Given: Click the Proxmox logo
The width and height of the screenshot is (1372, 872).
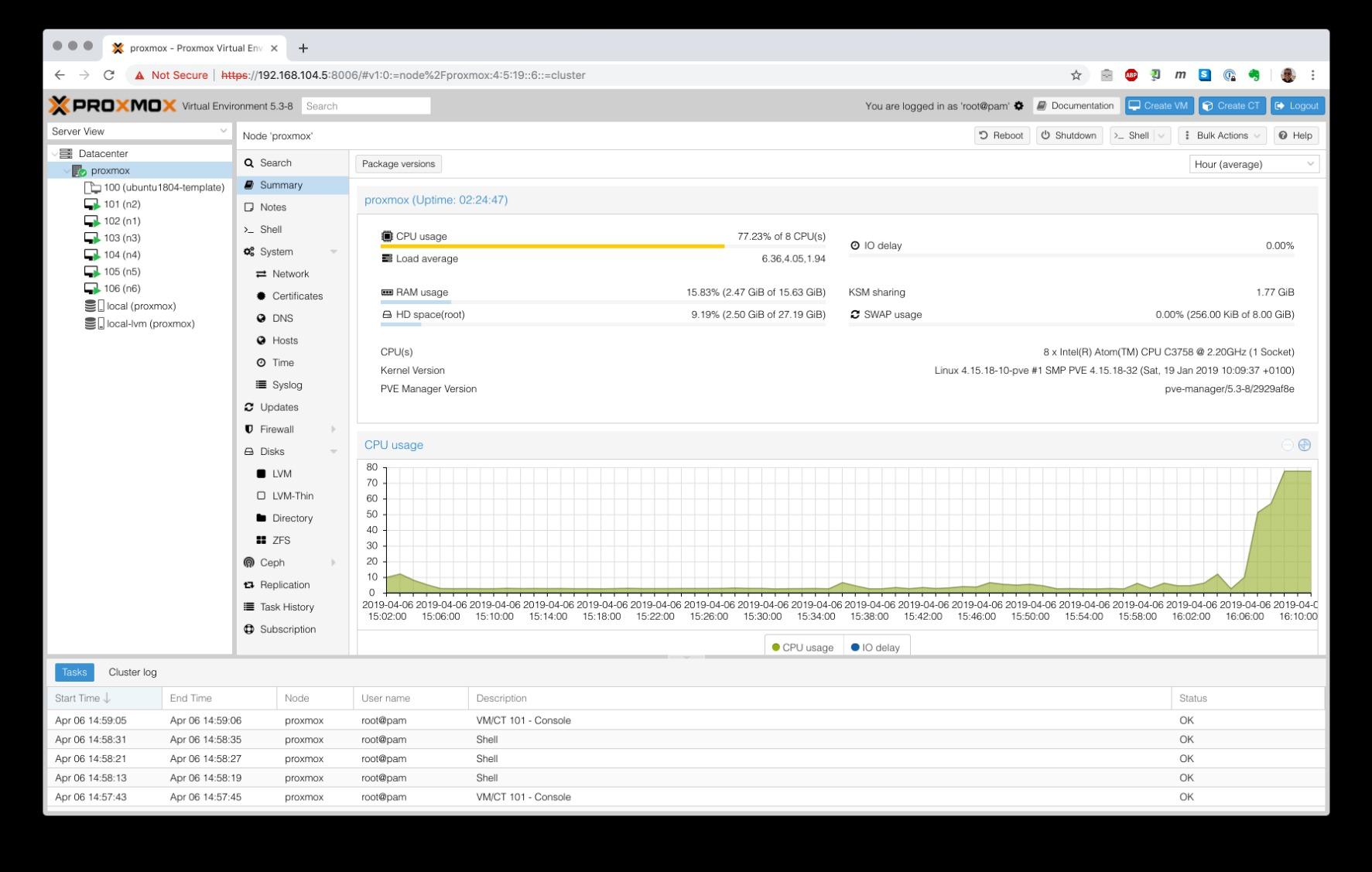Looking at the screenshot, I should coord(113,106).
